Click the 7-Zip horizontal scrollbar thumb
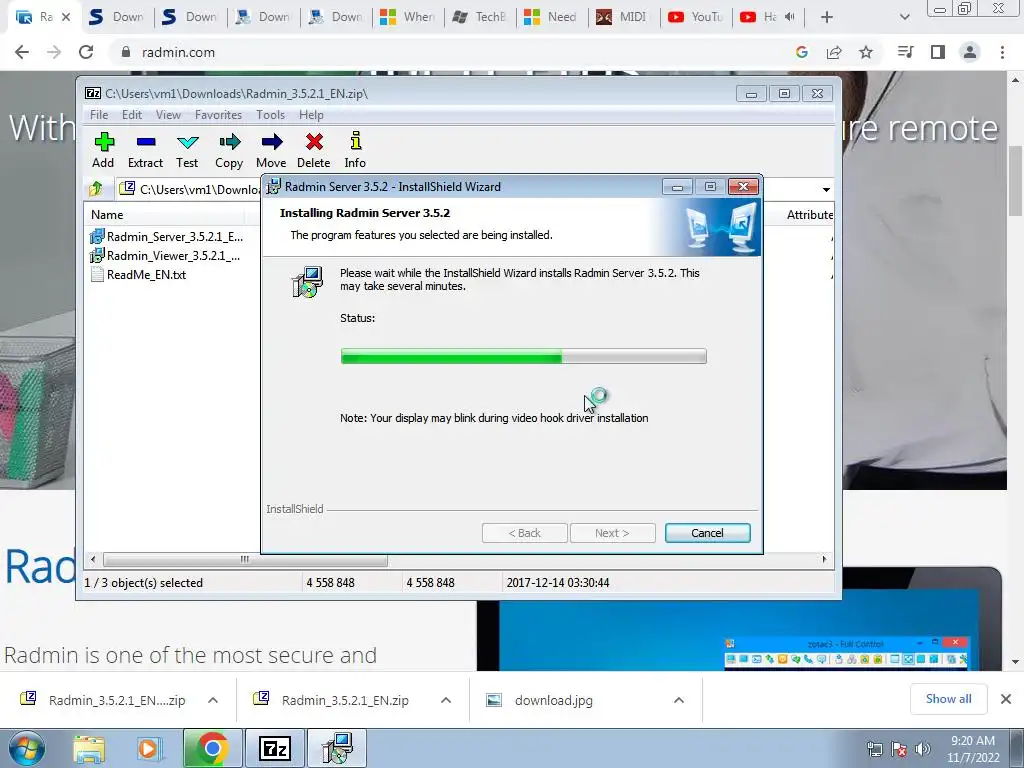This screenshot has height=768, width=1024. click(245, 560)
